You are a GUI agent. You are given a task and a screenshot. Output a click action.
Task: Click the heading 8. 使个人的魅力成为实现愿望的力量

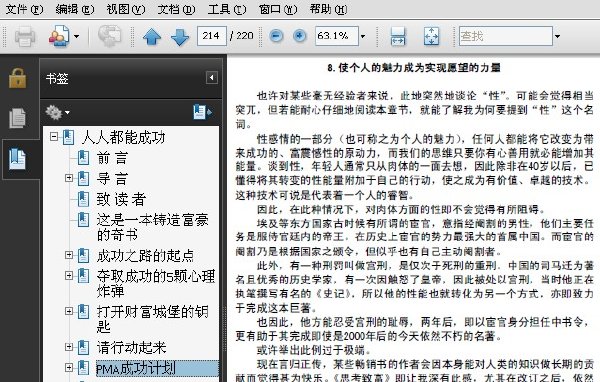[x=414, y=68]
